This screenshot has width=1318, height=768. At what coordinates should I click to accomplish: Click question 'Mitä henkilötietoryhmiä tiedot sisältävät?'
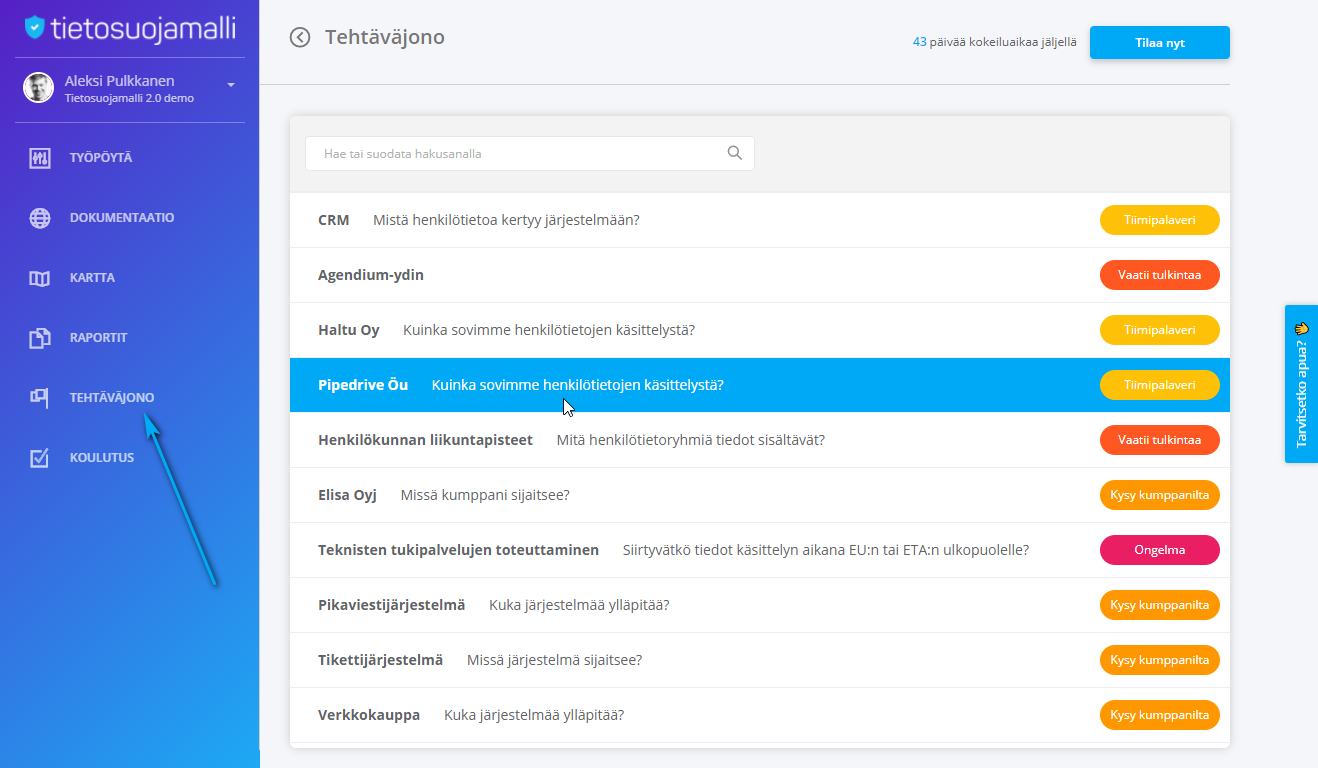point(691,440)
